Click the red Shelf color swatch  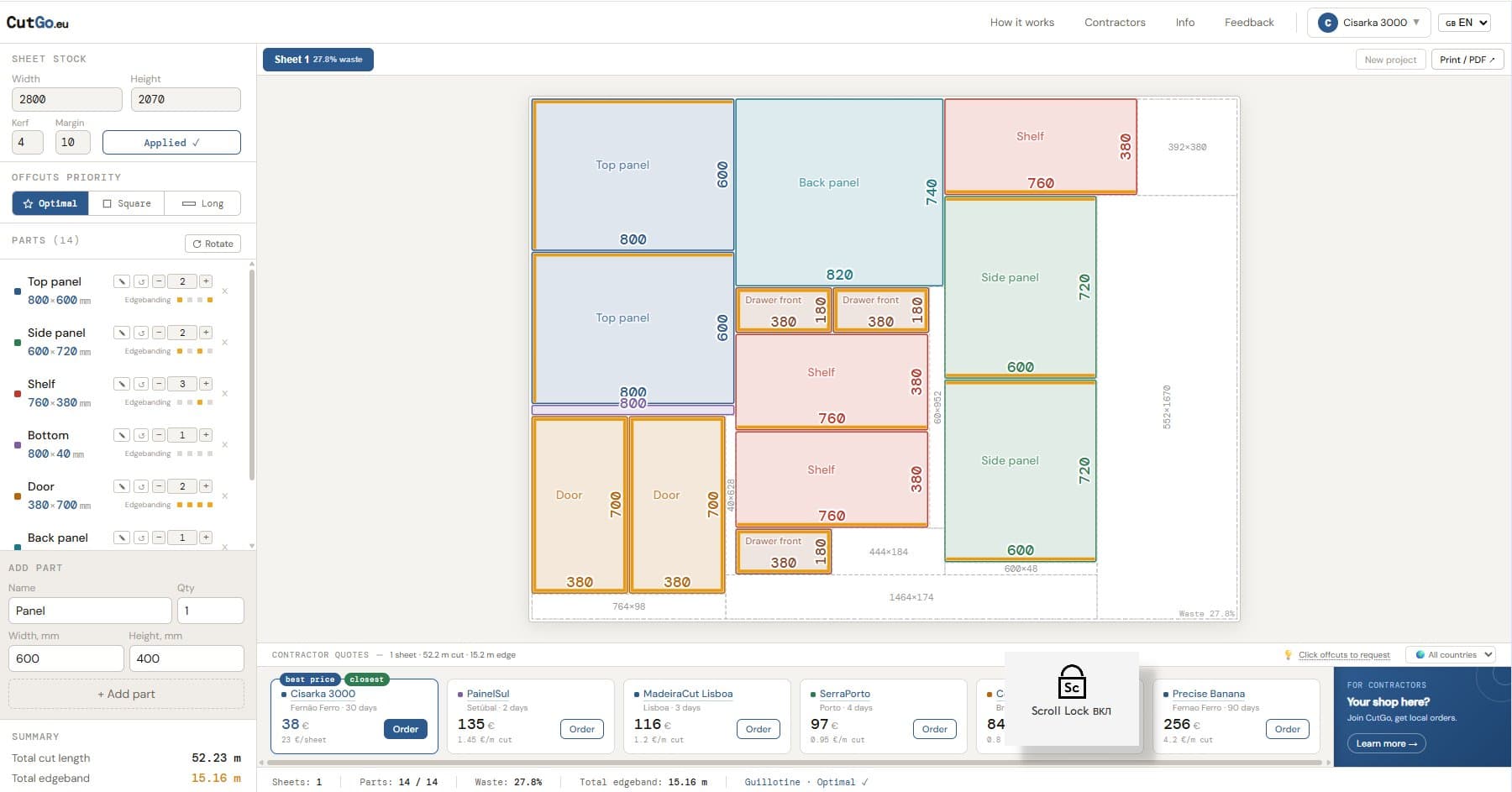coord(18,394)
